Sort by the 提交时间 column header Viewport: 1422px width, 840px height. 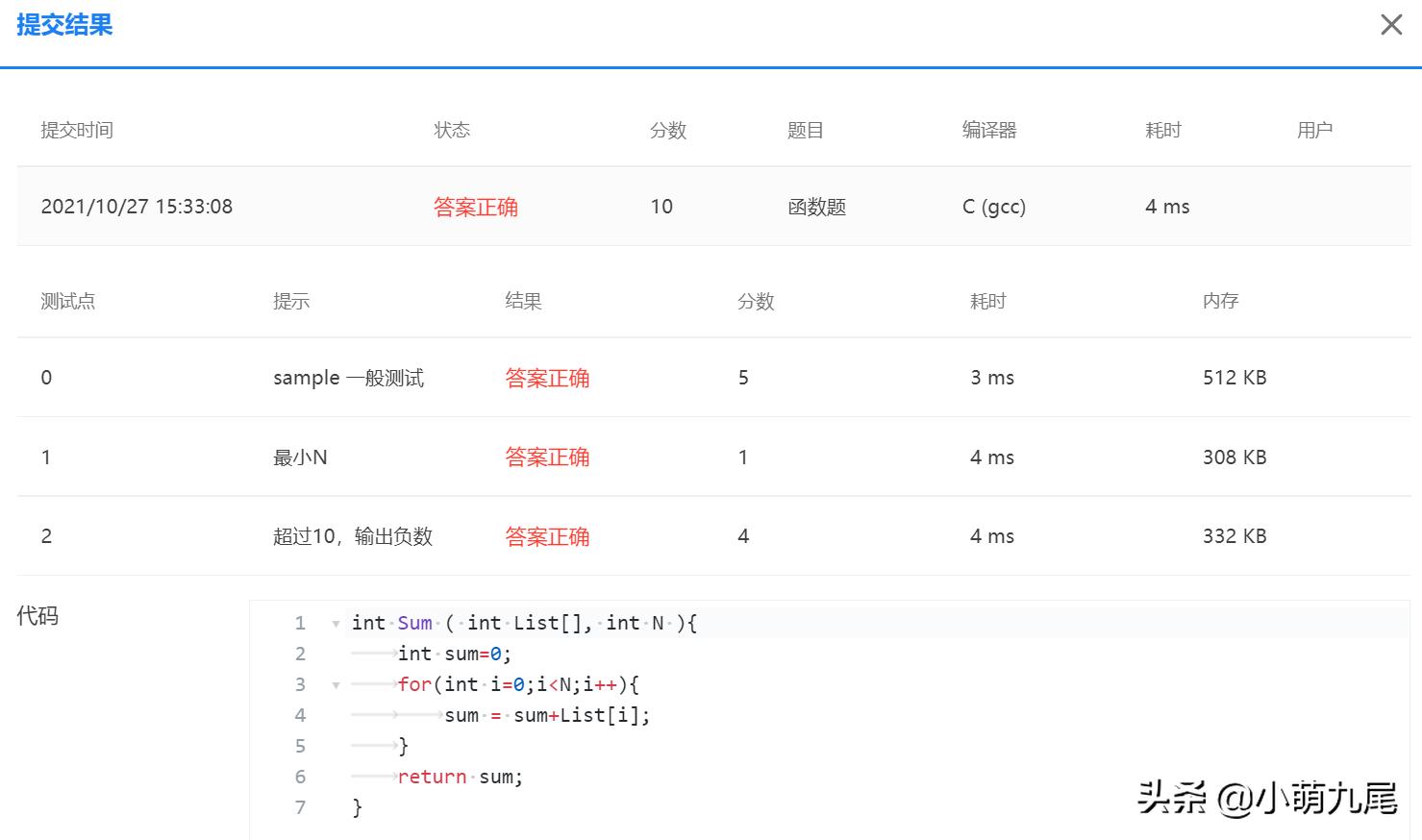[77, 130]
